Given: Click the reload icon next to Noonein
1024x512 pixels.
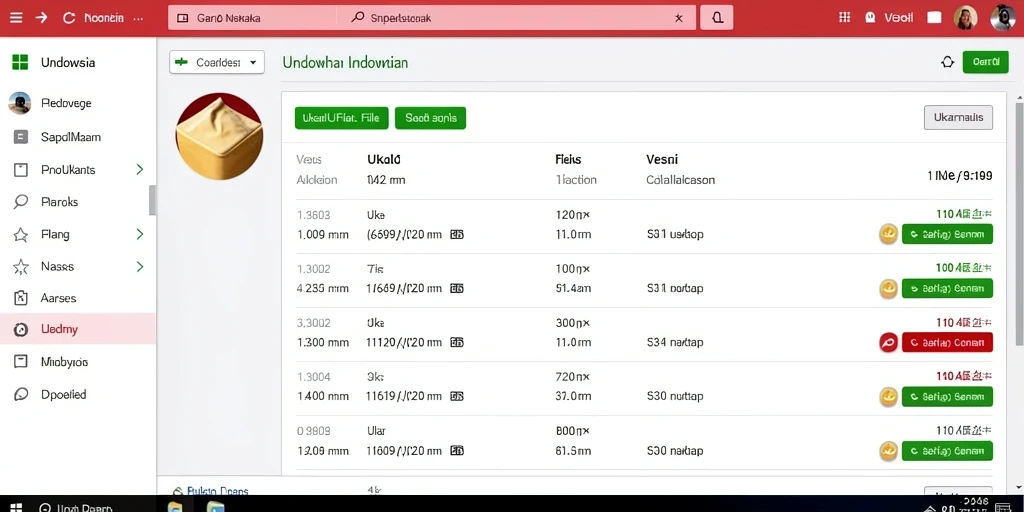Looking at the screenshot, I should (69, 18).
